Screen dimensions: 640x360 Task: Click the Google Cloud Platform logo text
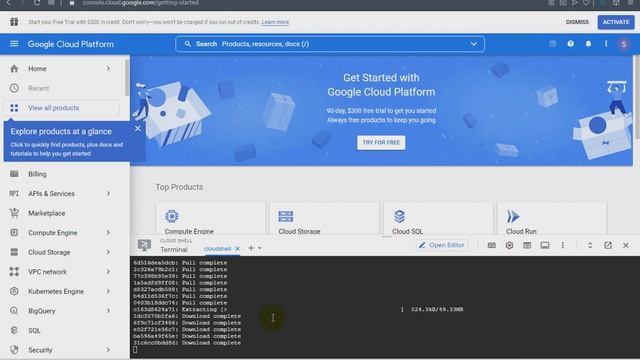[x=71, y=44]
